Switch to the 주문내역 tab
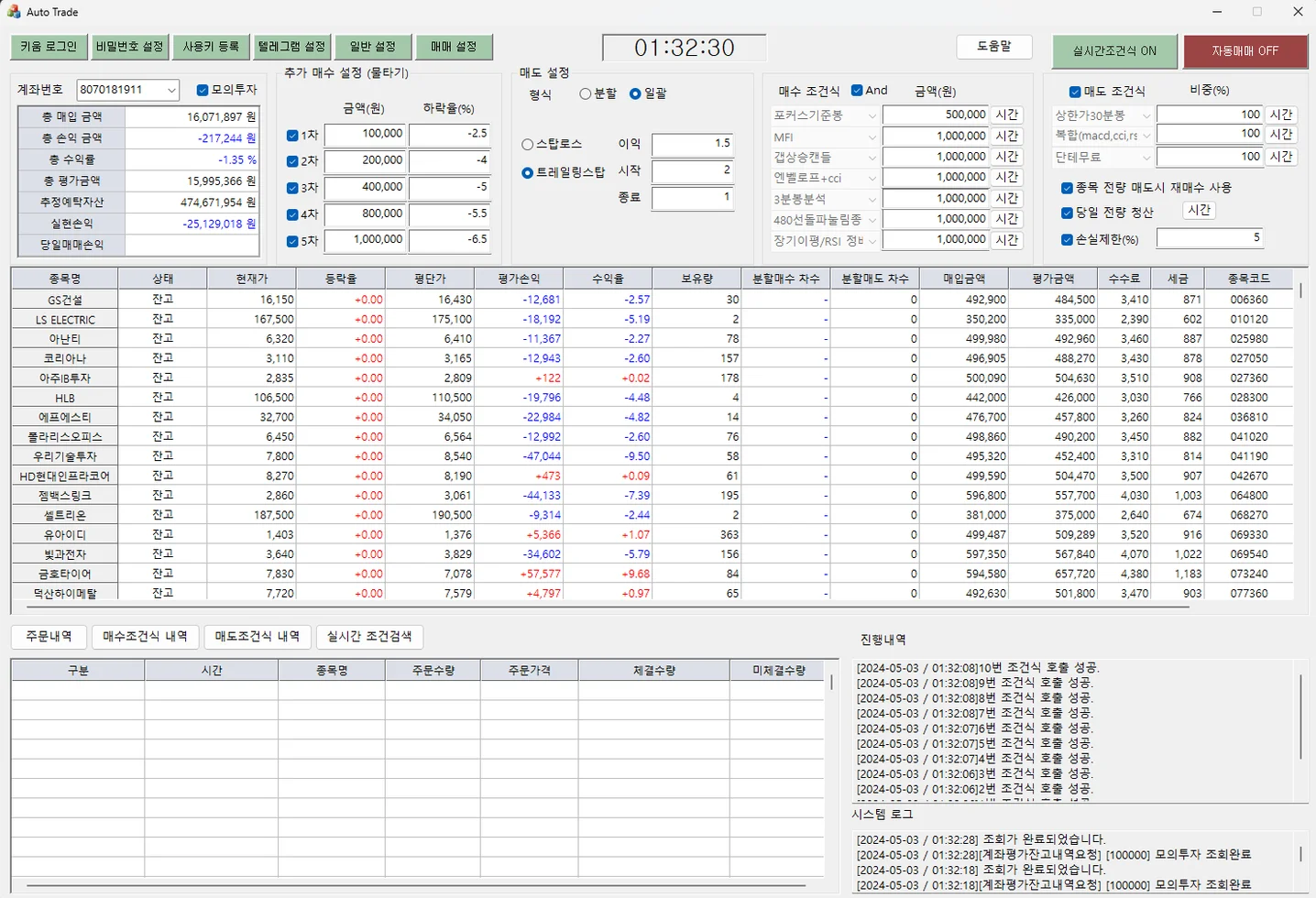Image resolution: width=1316 pixels, height=898 pixels. (49, 637)
